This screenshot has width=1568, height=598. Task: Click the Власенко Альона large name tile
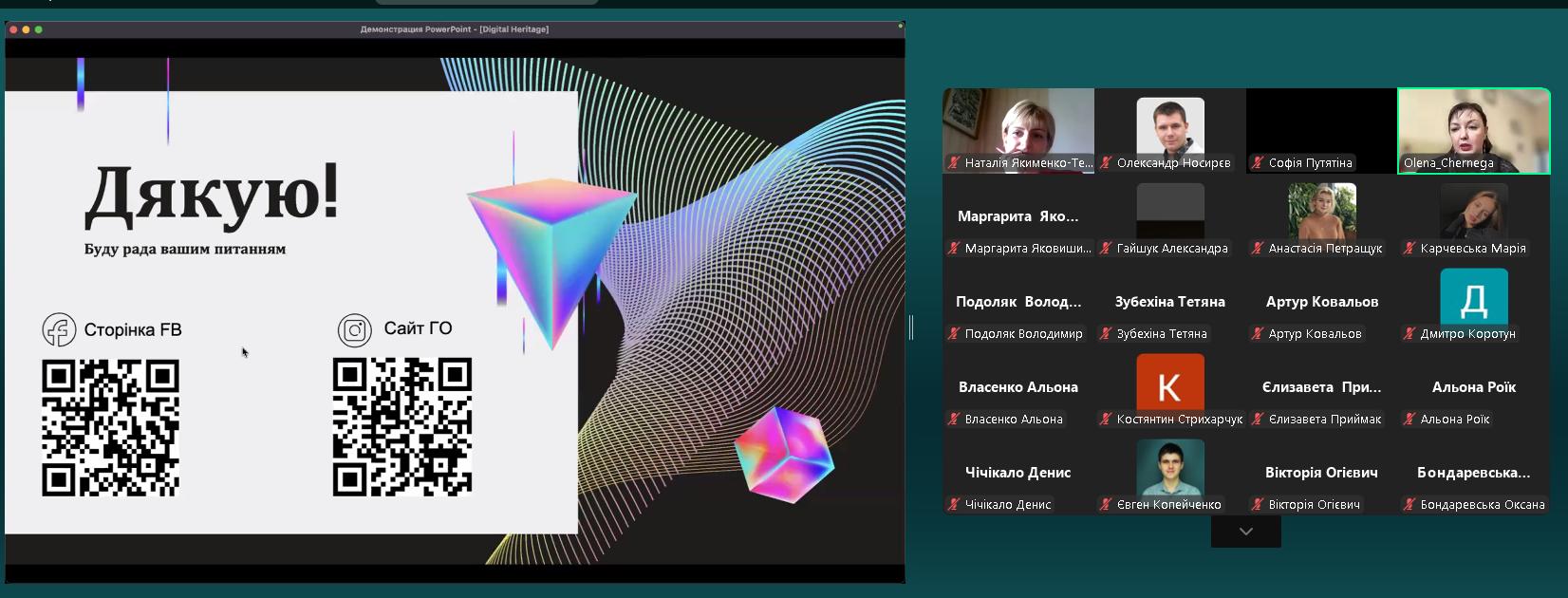tap(1018, 387)
